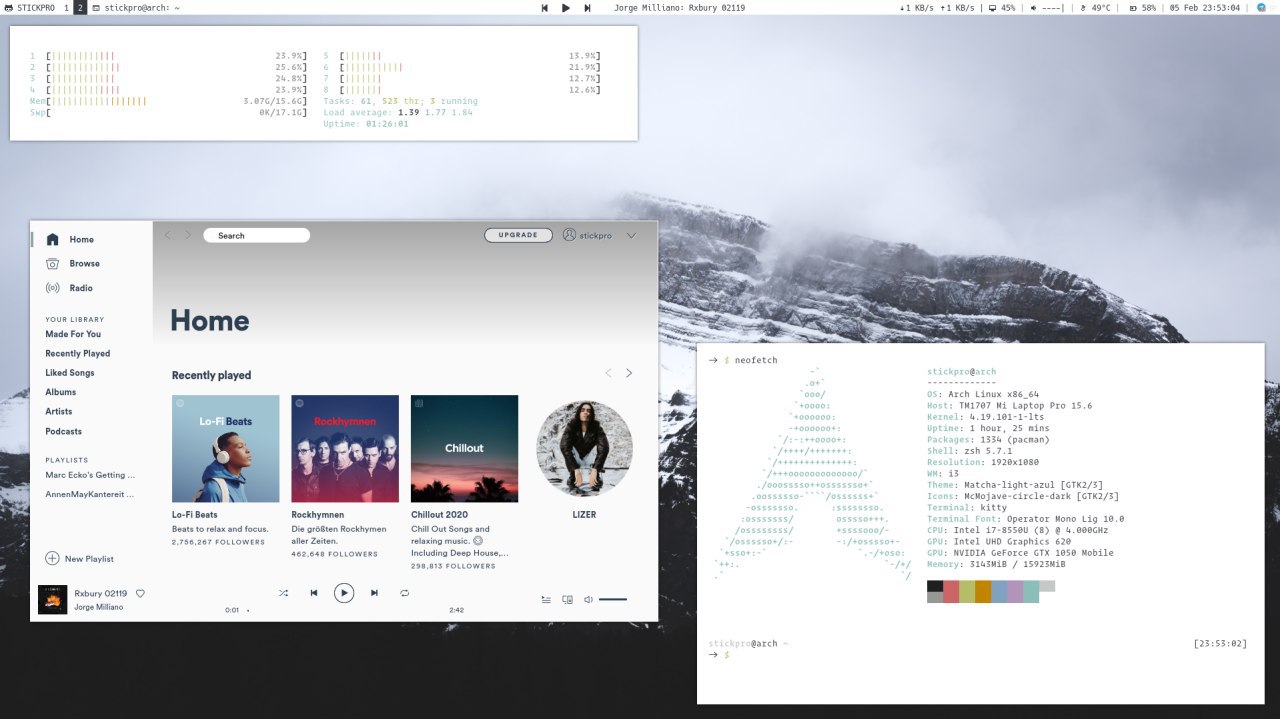Open the Marc Ecko's Getting playlist

click(90, 475)
